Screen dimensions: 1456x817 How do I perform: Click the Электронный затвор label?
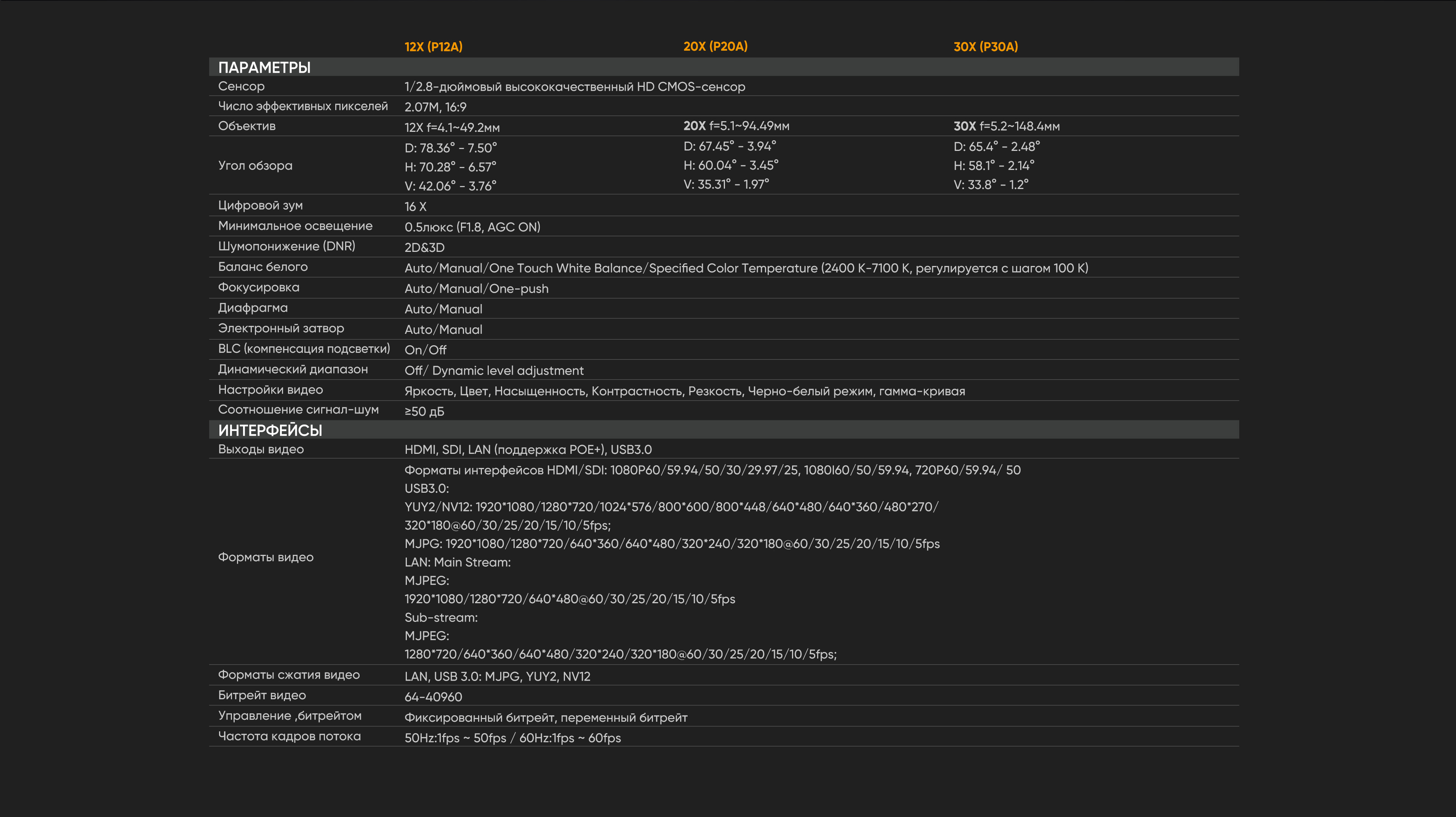[x=281, y=328]
